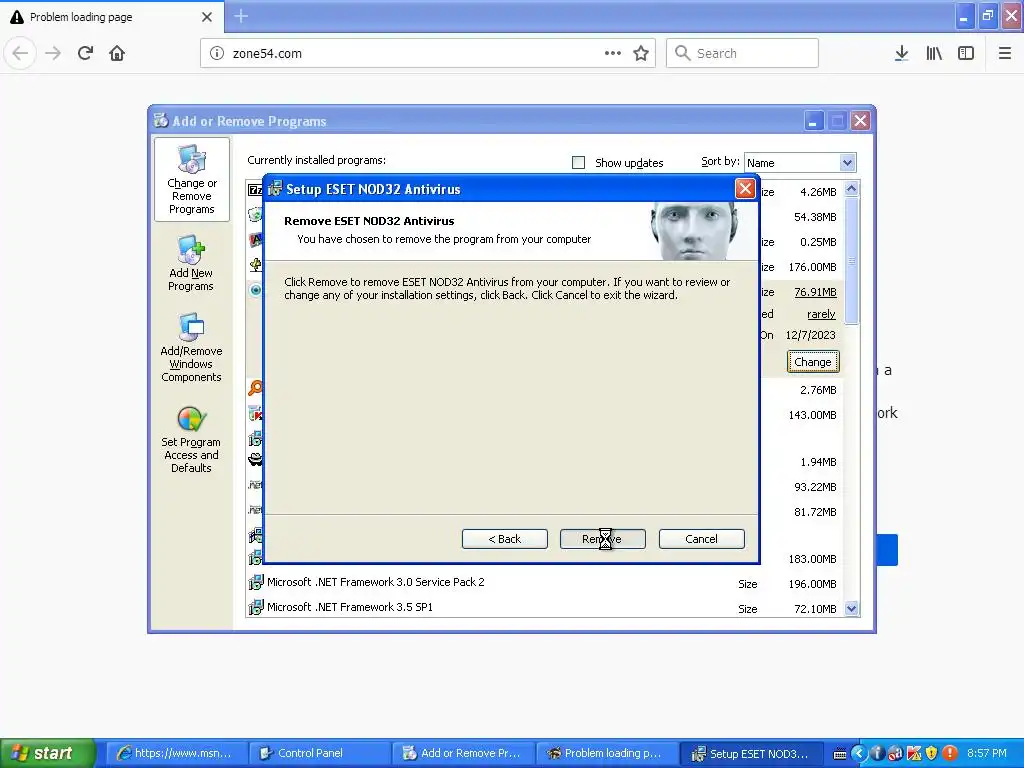Cancel the ESET NOD32 removal wizard
Screen dimensions: 1024x768
701,539
